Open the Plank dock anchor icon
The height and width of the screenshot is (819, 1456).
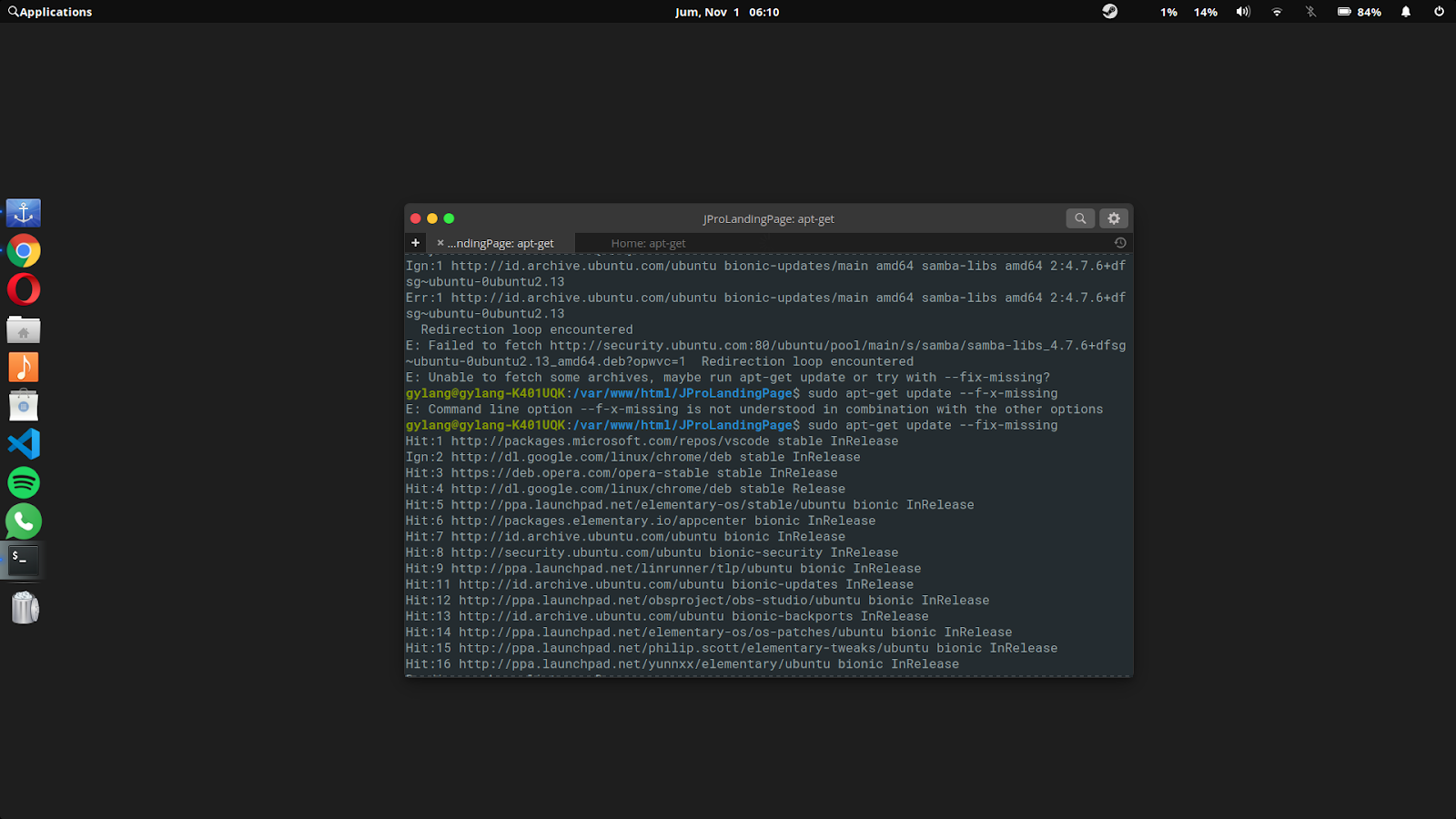[24, 213]
